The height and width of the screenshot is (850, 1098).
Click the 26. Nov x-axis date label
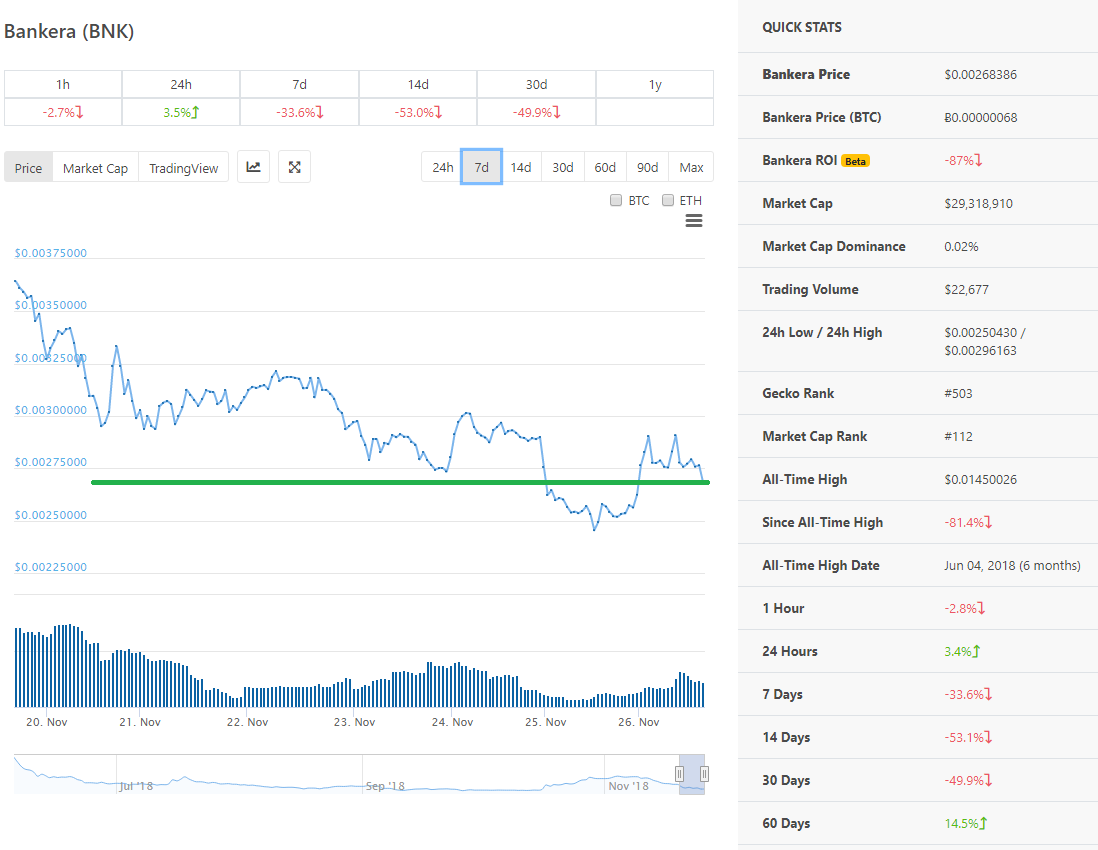click(x=639, y=722)
